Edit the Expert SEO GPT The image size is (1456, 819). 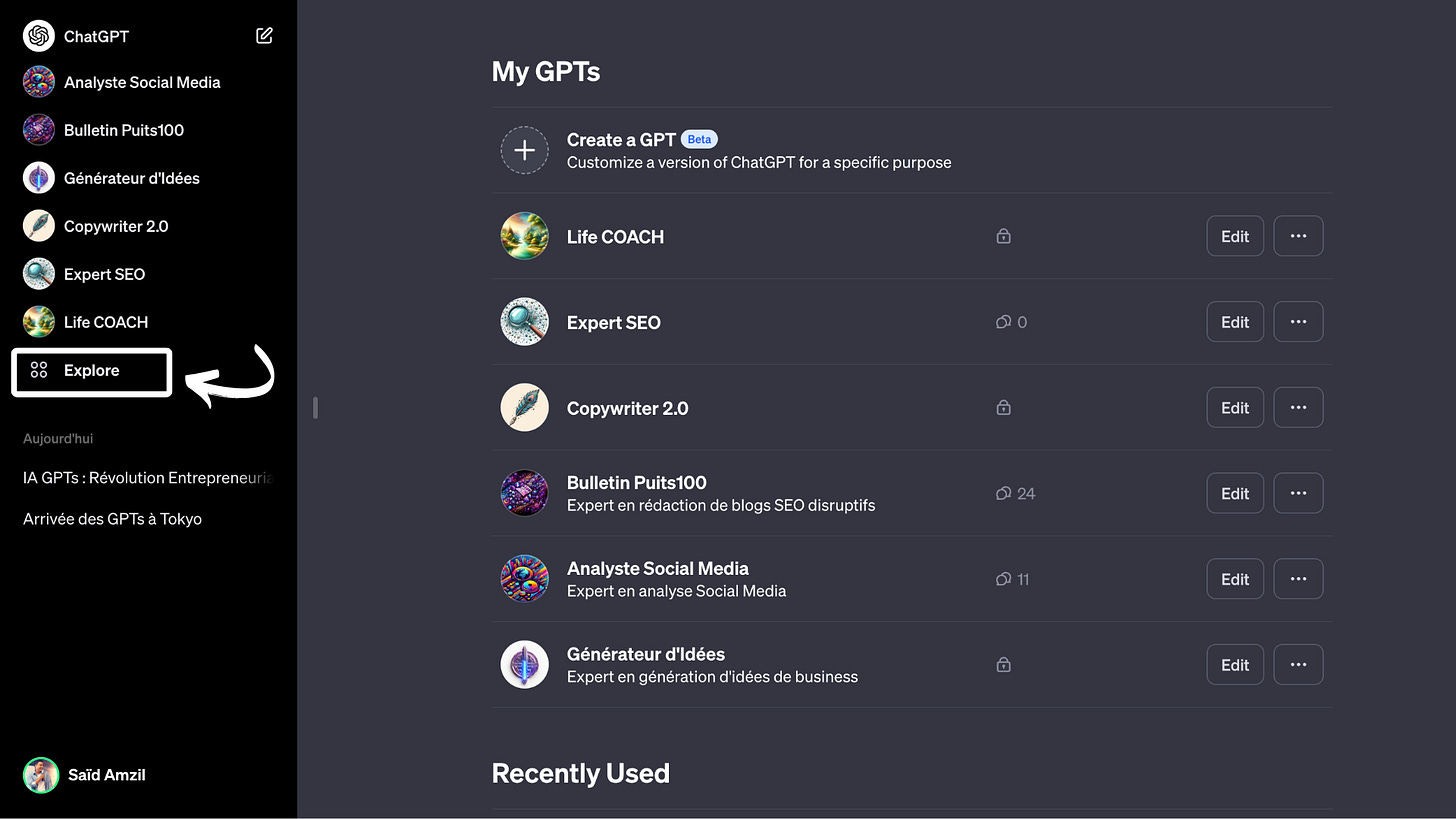pos(1235,322)
